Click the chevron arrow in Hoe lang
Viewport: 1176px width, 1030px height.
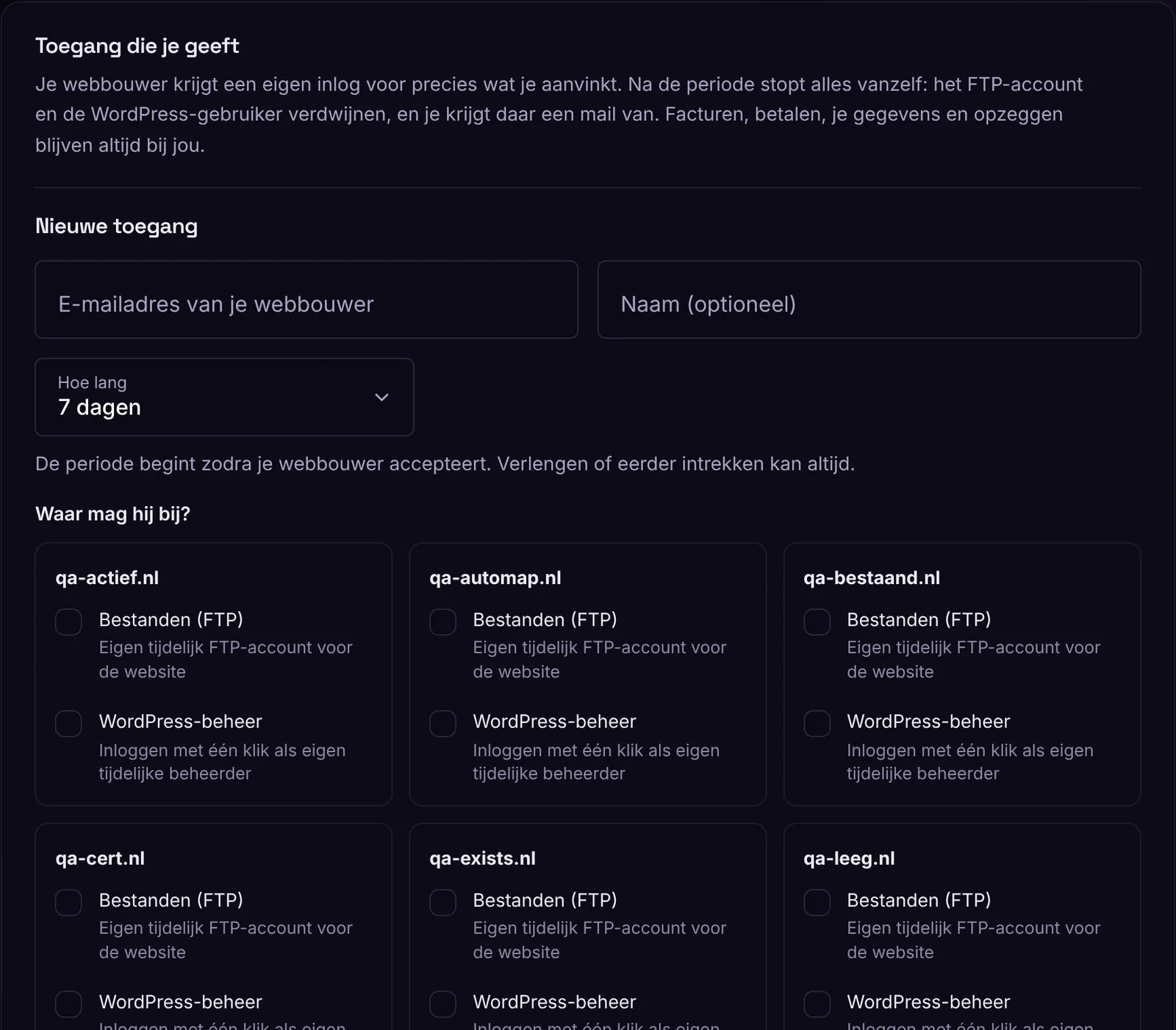coord(381,397)
